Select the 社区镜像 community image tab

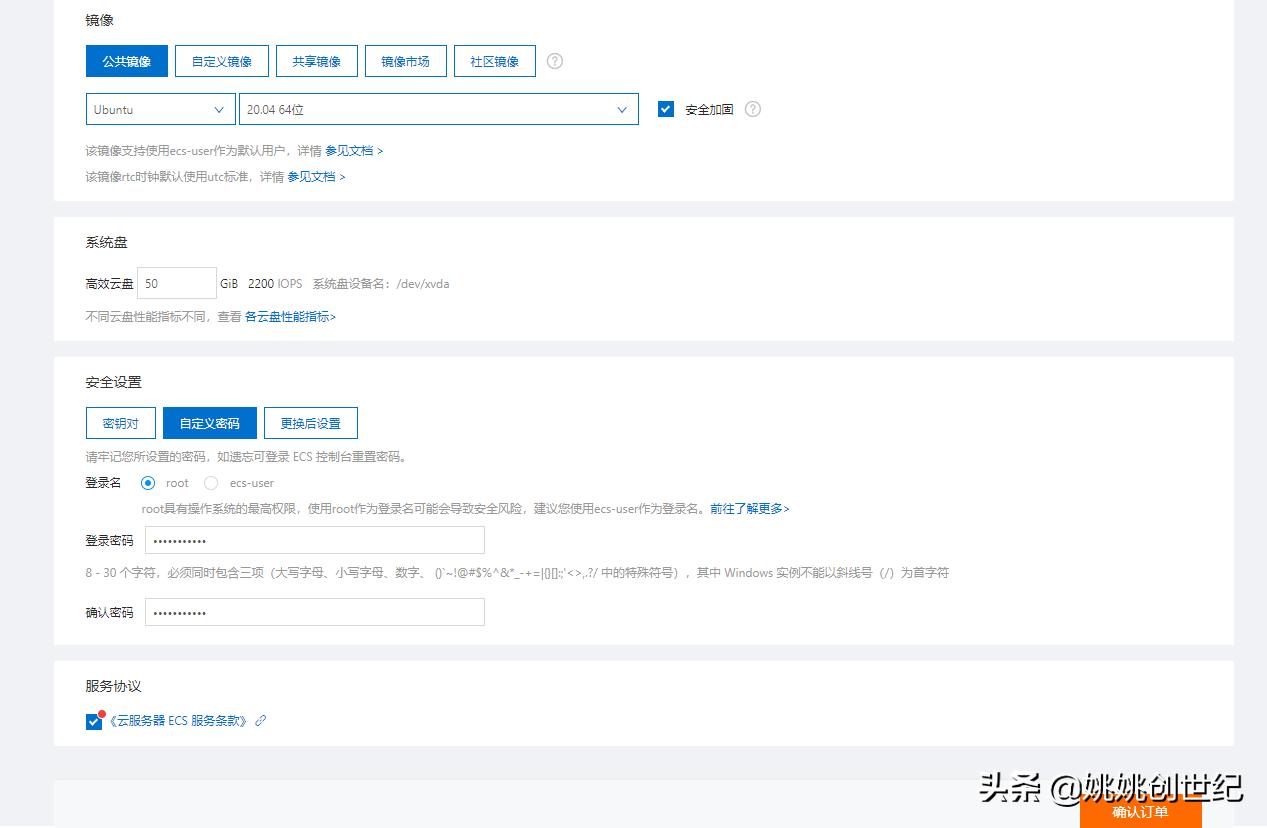[494, 61]
